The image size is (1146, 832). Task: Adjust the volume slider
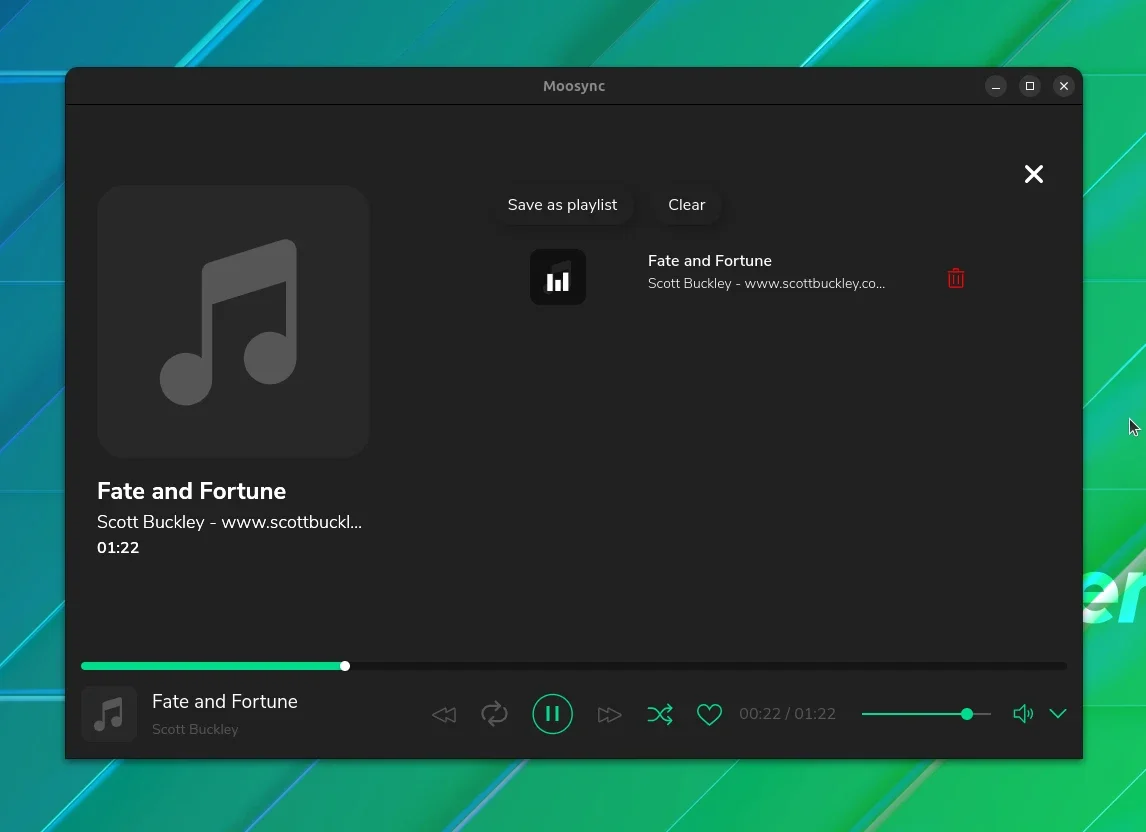[x=926, y=714]
